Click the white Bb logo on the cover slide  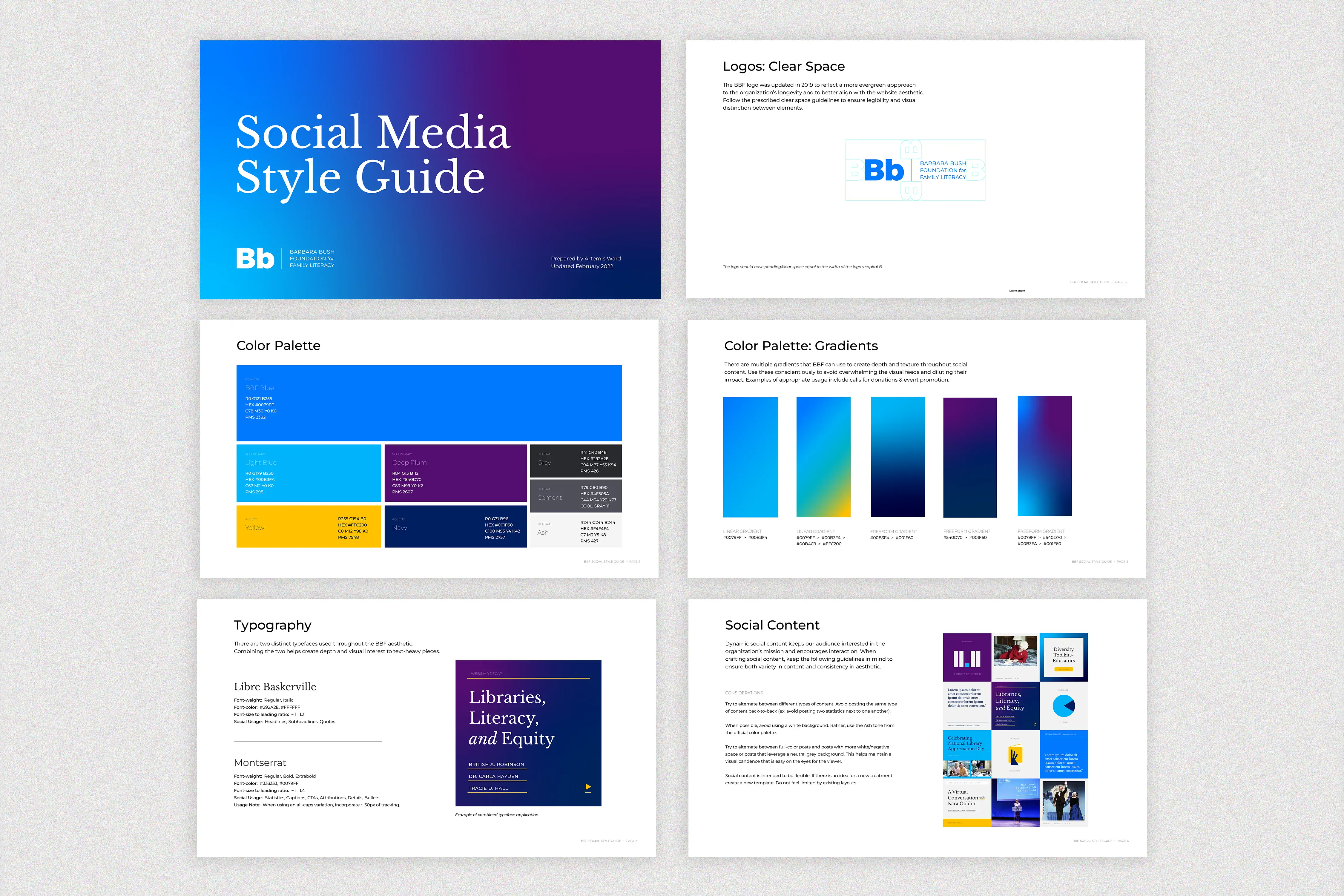tap(255, 258)
